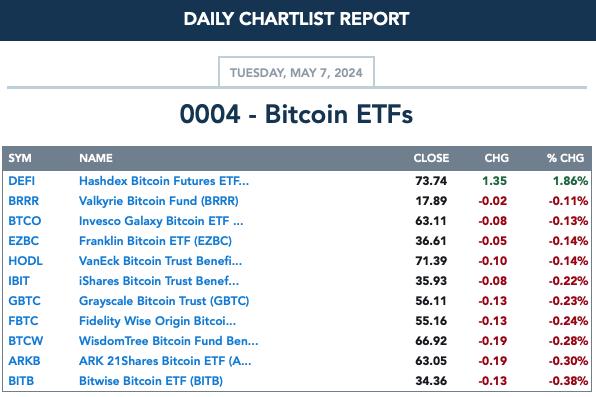Click the Tuesday, May 7, 2024 date box
This screenshot has width=596, height=397.
coord(296,72)
